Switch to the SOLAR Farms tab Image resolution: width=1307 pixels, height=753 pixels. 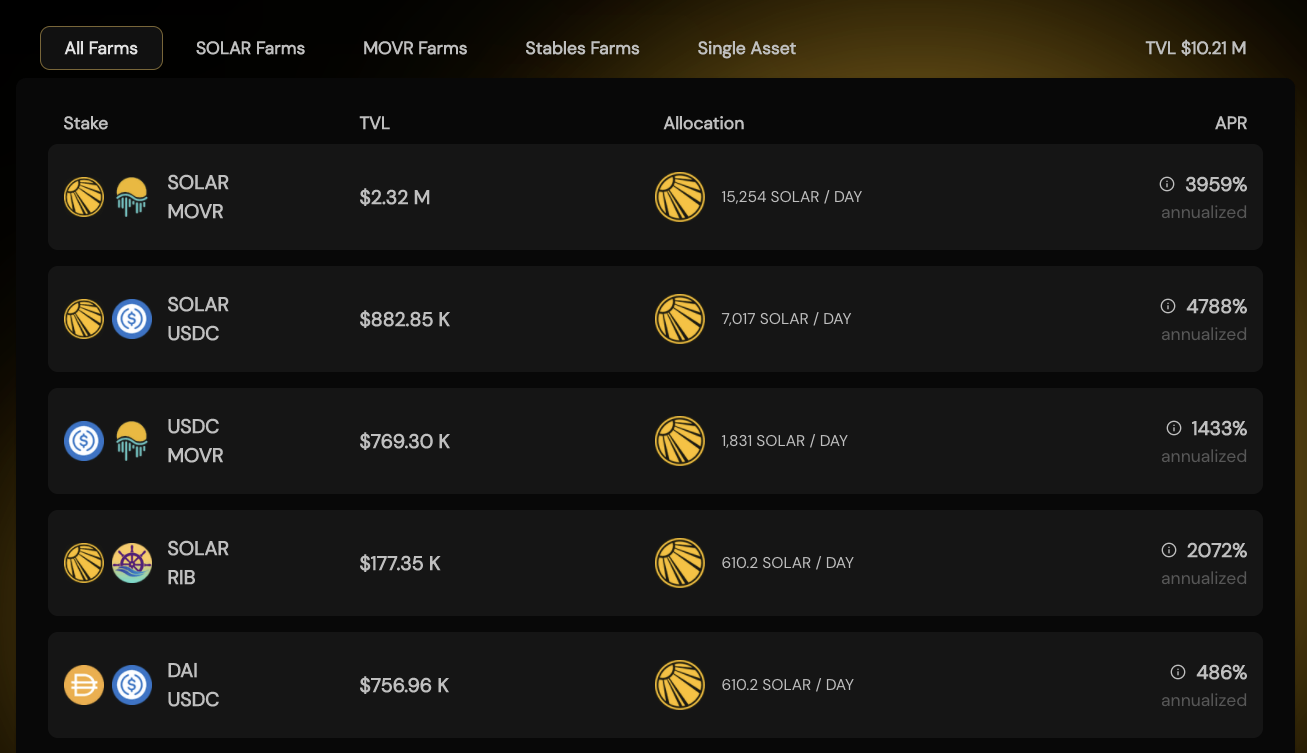250,48
